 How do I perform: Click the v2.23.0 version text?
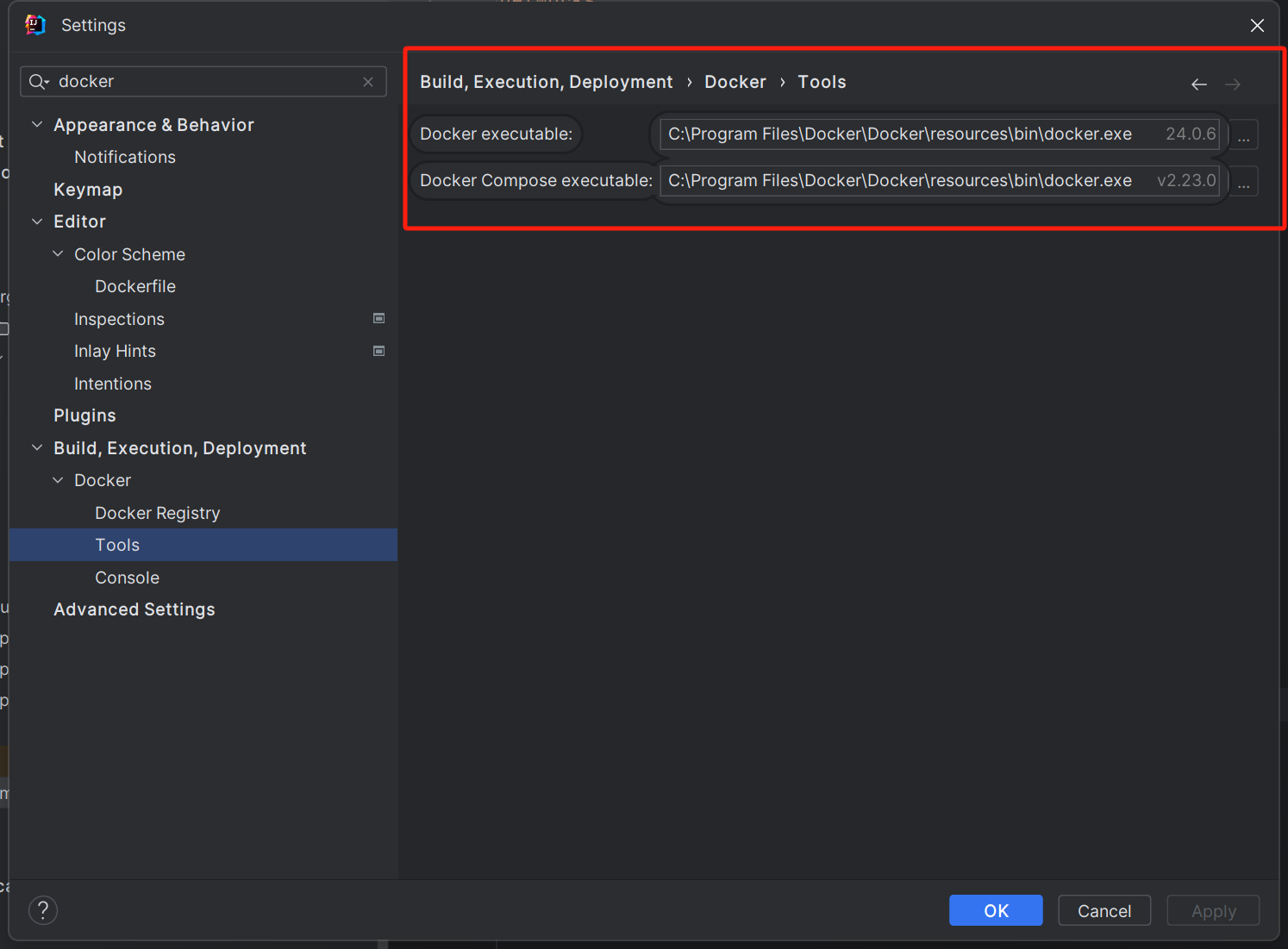1186,181
